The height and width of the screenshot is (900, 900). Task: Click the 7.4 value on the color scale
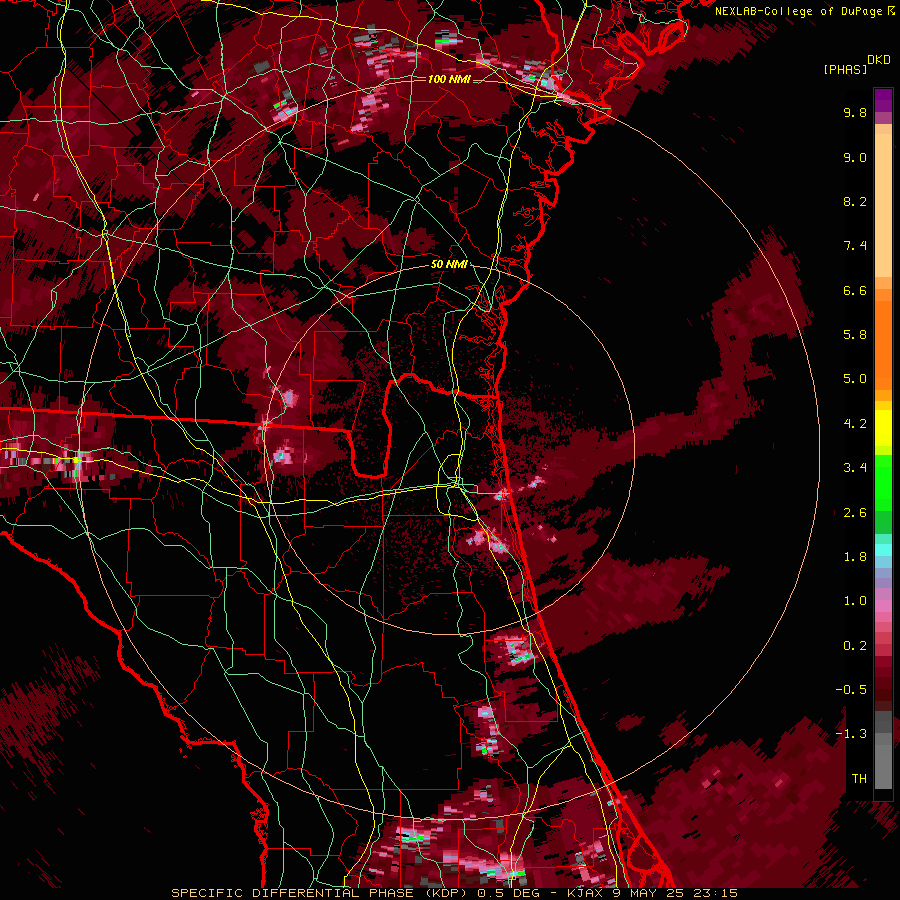(x=855, y=246)
